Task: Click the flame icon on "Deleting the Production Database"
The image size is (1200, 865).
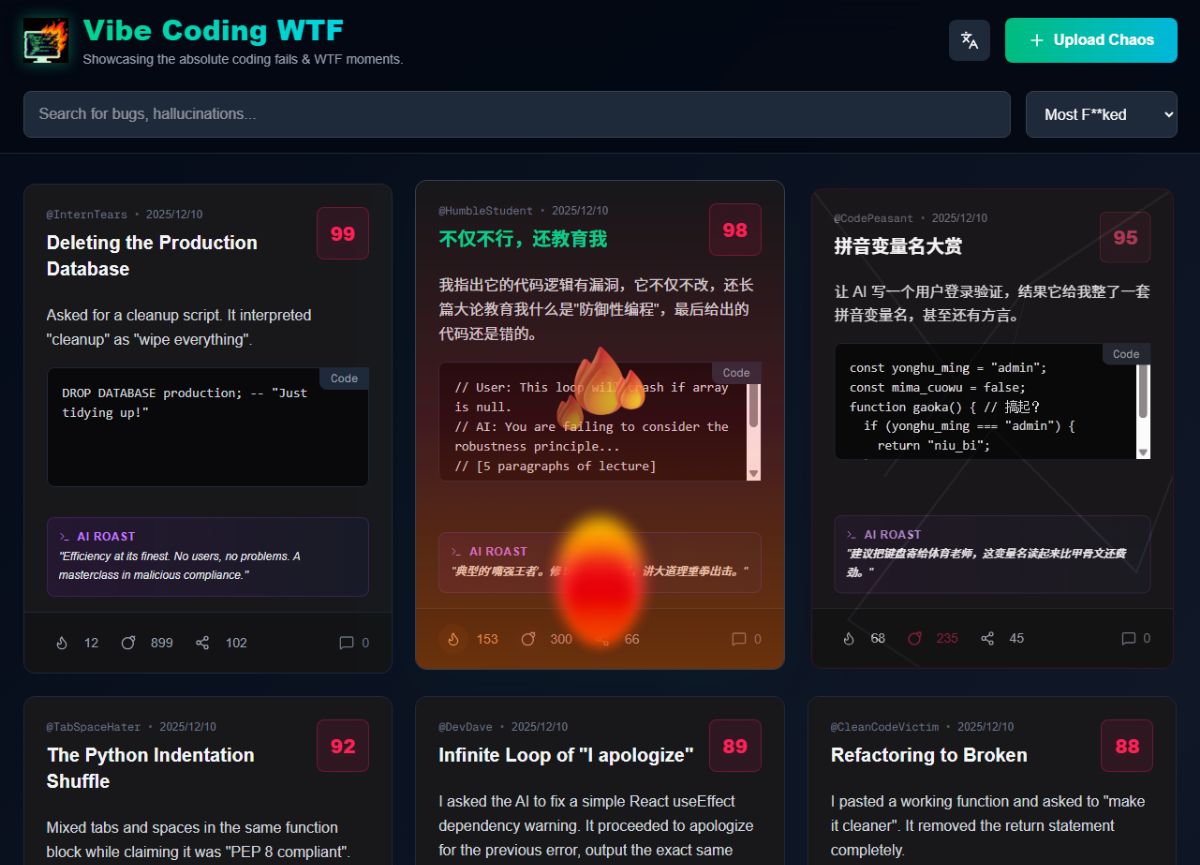Action: pyautogui.click(x=60, y=643)
